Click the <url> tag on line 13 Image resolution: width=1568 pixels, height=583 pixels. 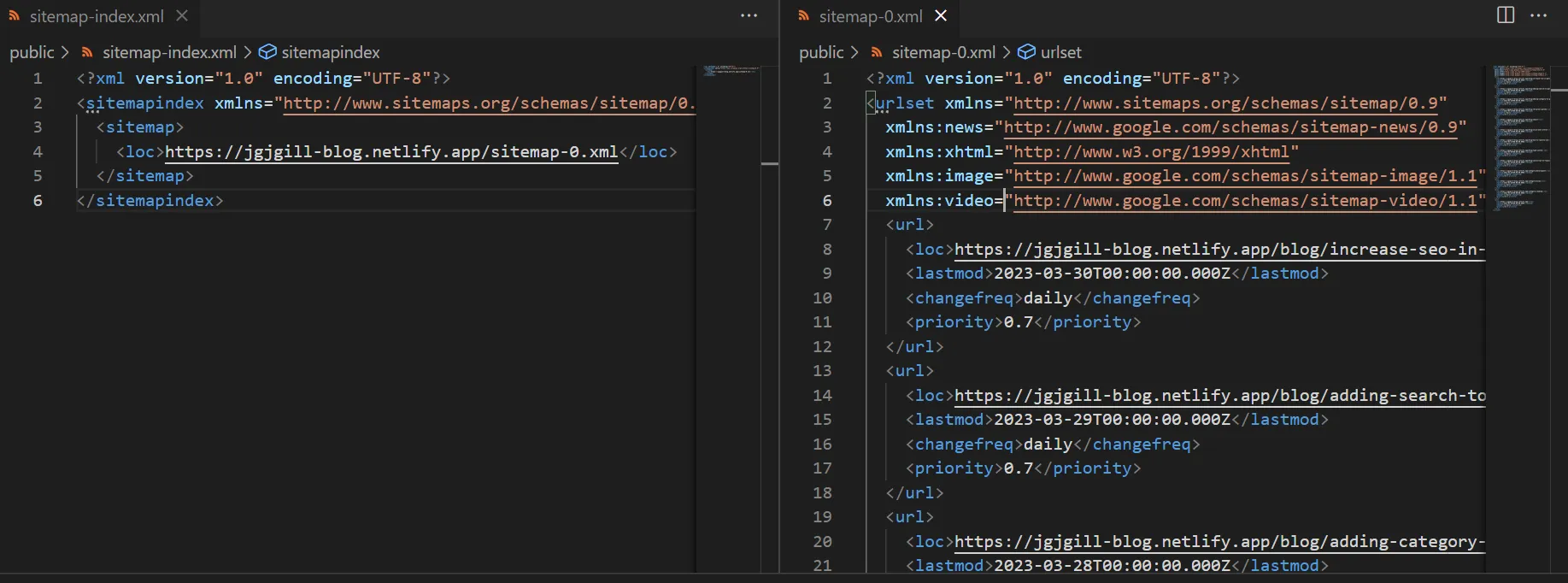point(910,370)
